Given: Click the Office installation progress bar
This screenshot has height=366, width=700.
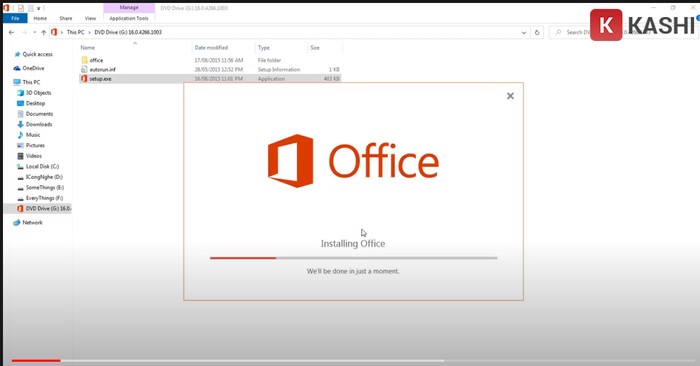Looking at the screenshot, I should (354, 258).
